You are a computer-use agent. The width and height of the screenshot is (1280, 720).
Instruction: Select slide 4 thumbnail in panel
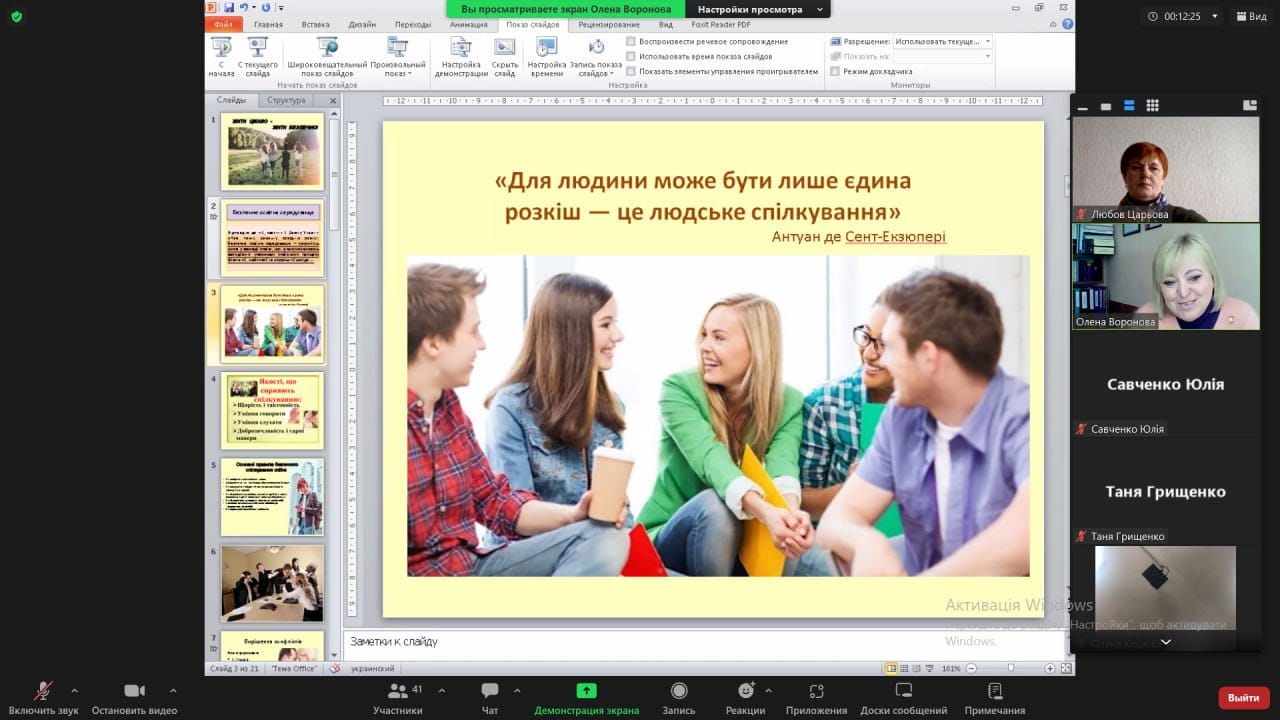pyautogui.click(x=272, y=411)
